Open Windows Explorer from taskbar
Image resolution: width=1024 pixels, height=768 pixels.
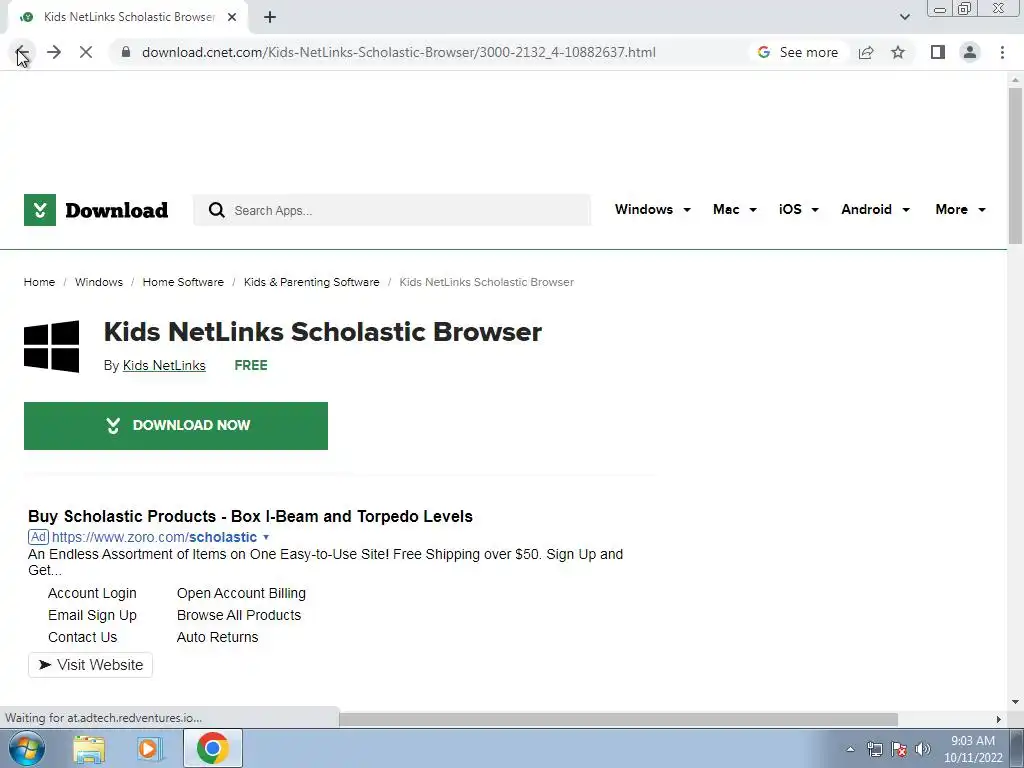click(89, 748)
